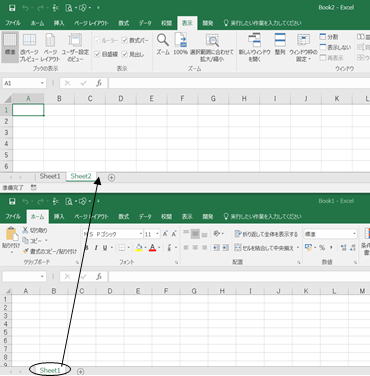This screenshot has width=370, height=376.
Task: Click the save icon in Book2 title bar
Action: 12,8
